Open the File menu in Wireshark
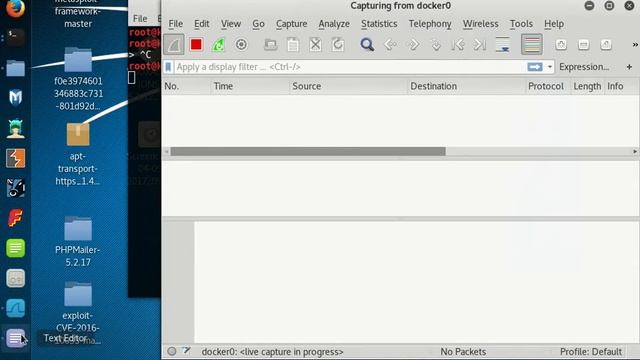640x360 pixels. point(176,24)
